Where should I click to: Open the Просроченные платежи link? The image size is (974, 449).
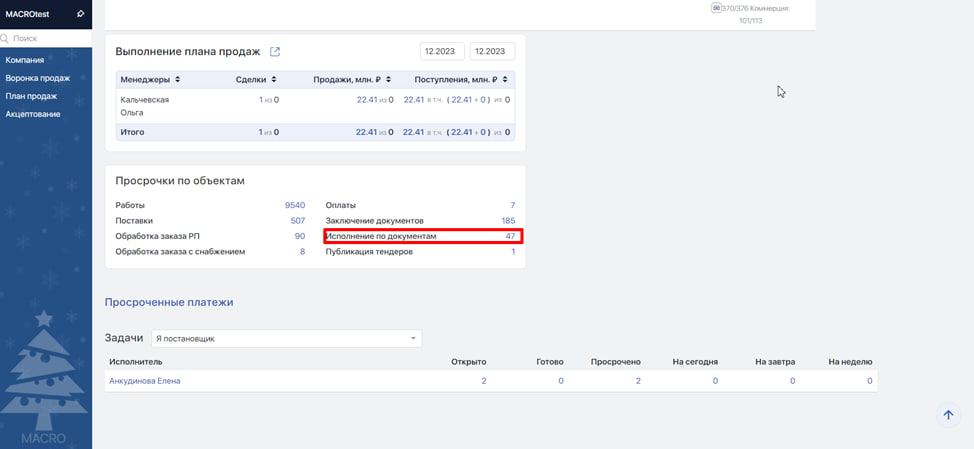168,301
